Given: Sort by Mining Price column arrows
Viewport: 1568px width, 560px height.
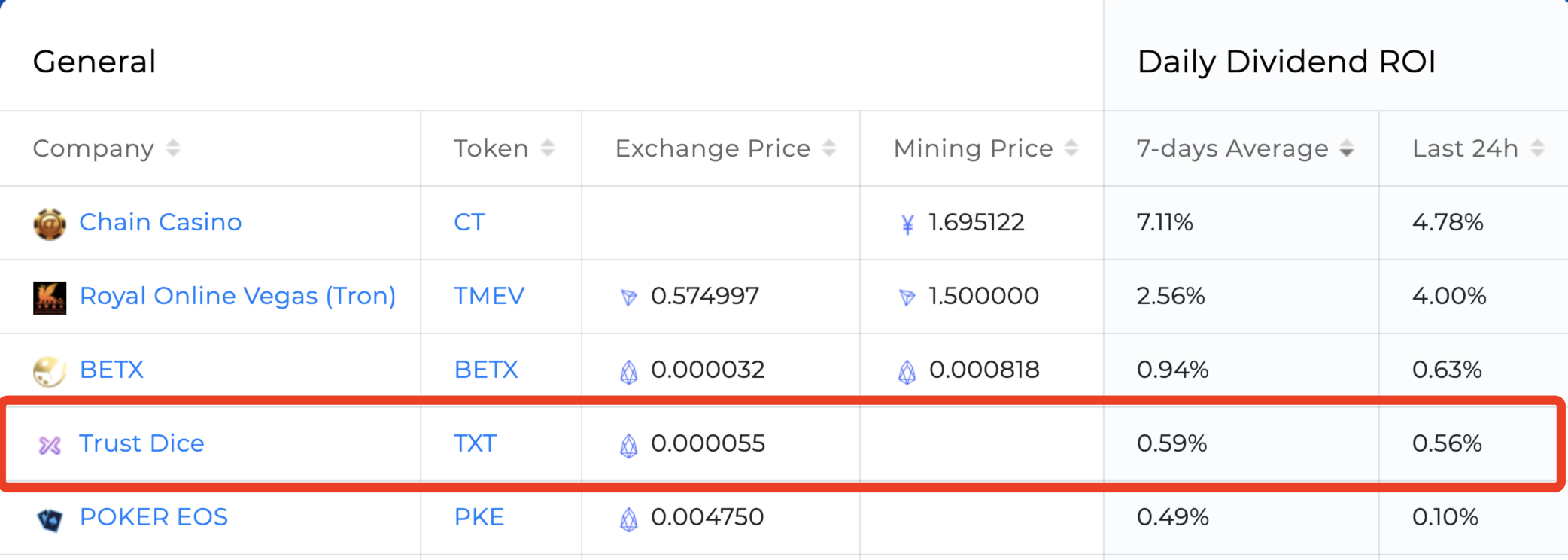Looking at the screenshot, I should coord(1071,148).
